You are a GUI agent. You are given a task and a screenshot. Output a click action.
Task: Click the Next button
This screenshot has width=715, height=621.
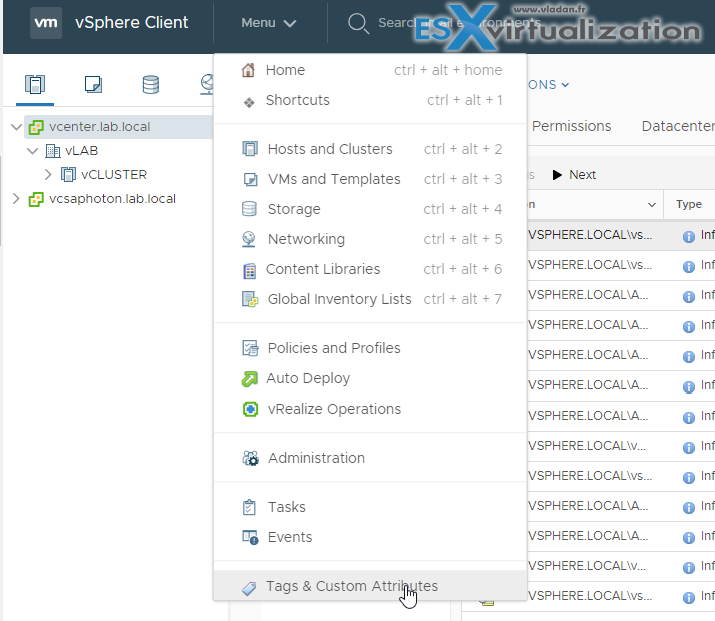pos(574,175)
